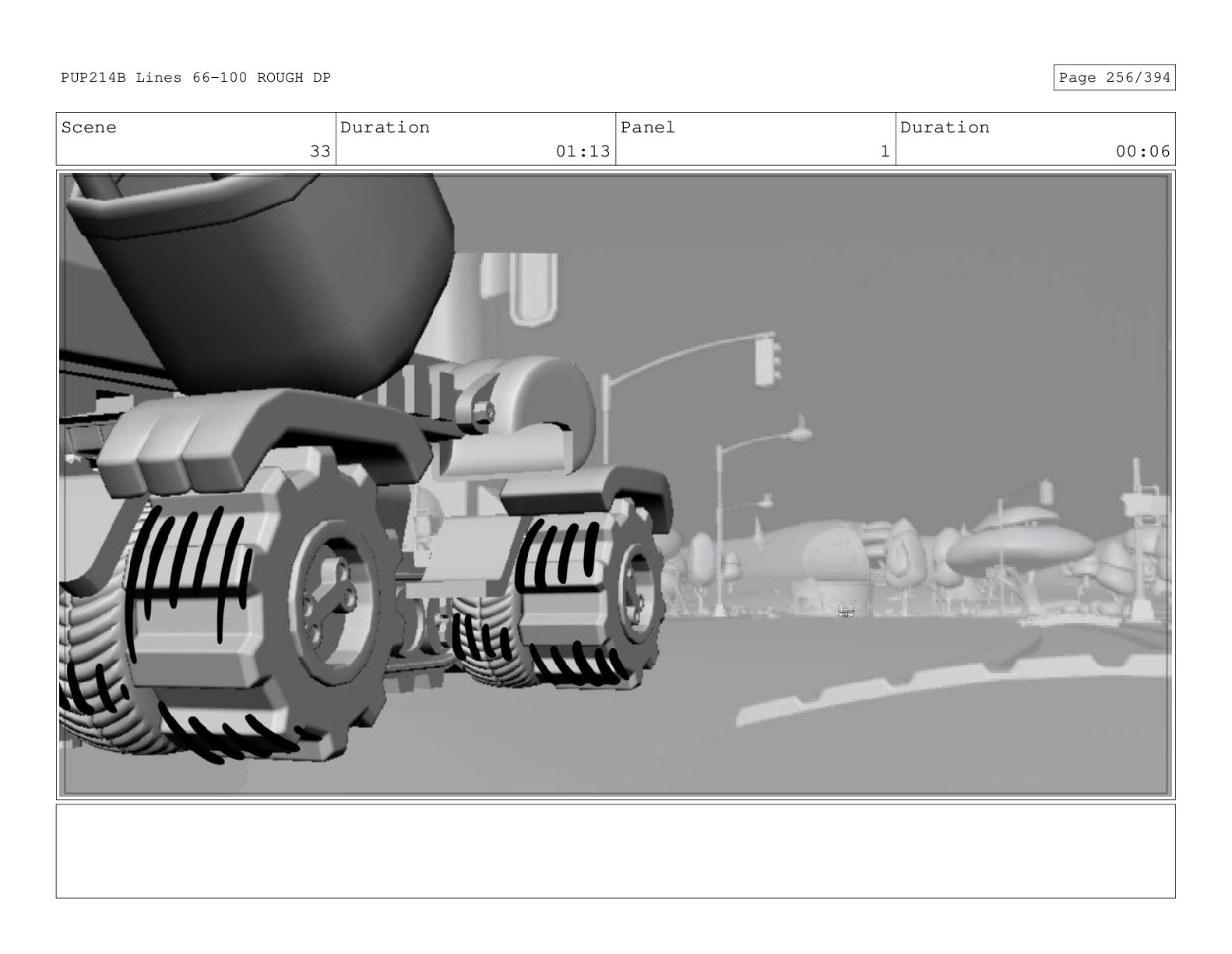Click the header text 'PUP214B Lines 66-100 ROUGH DP'
This screenshot has height=954, width=1232.
(x=195, y=78)
